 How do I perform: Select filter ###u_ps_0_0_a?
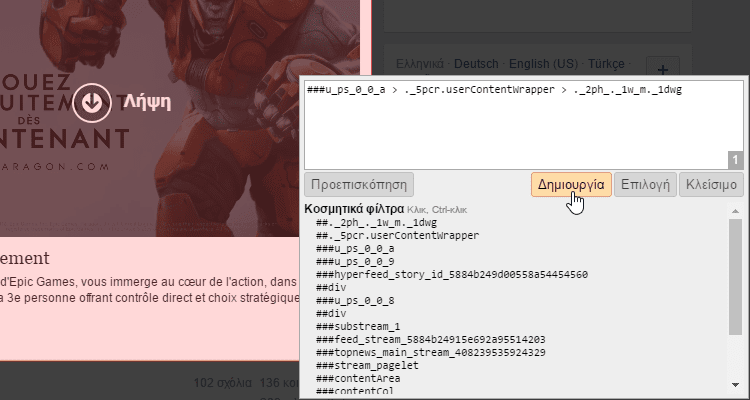point(355,248)
